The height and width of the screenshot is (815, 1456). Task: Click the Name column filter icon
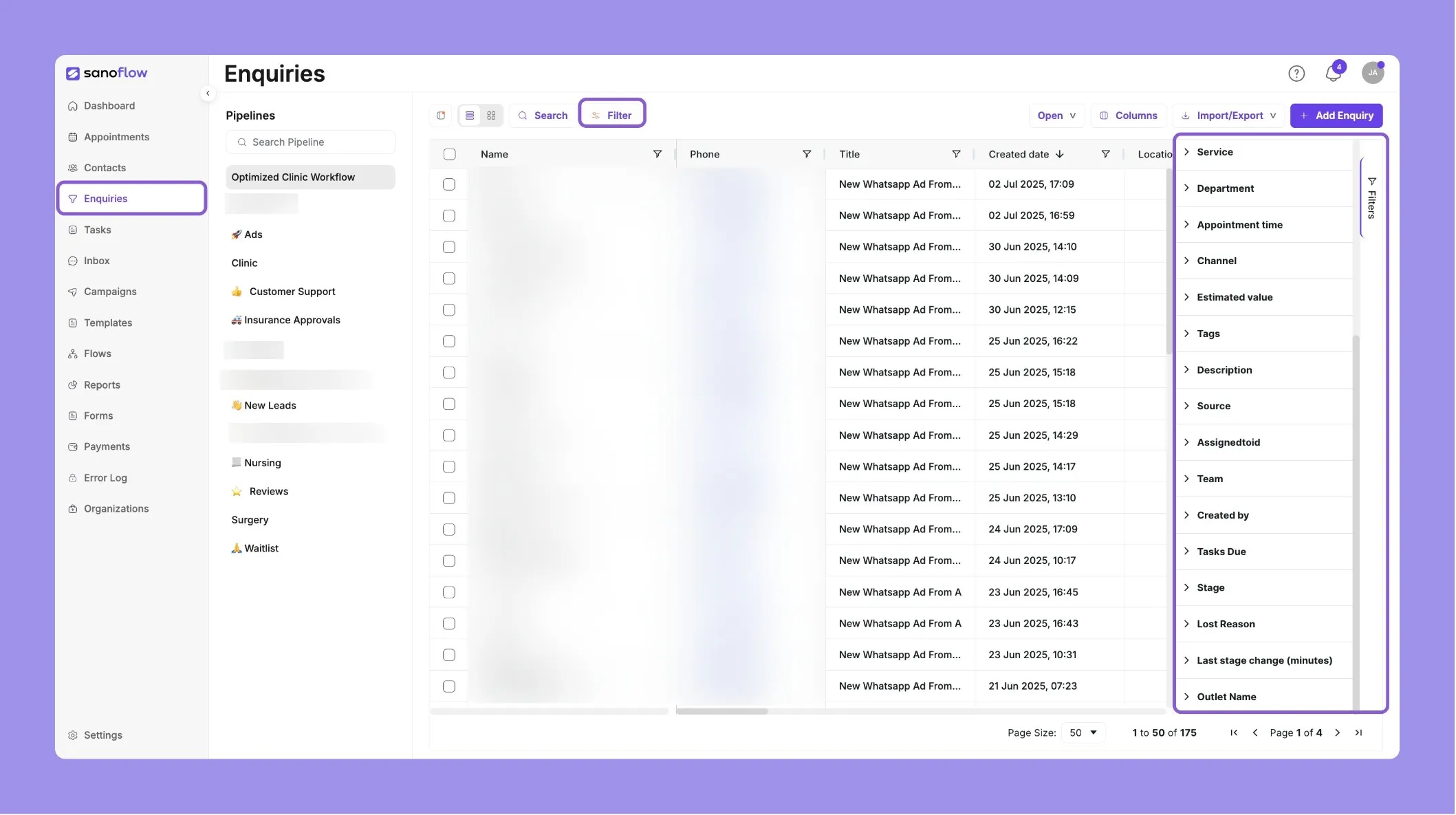[x=658, y=154]
